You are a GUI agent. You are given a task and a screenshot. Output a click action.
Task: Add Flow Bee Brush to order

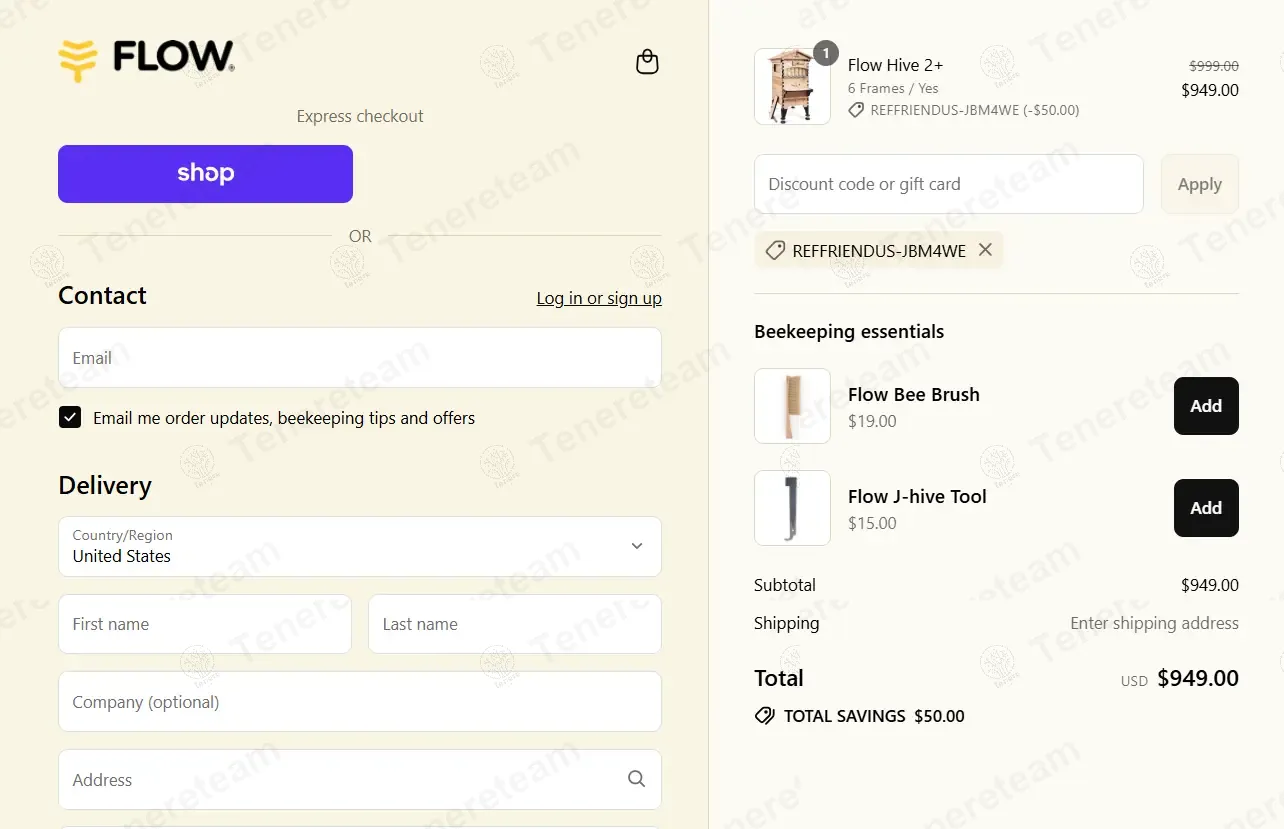click(x=1205, y=406)
